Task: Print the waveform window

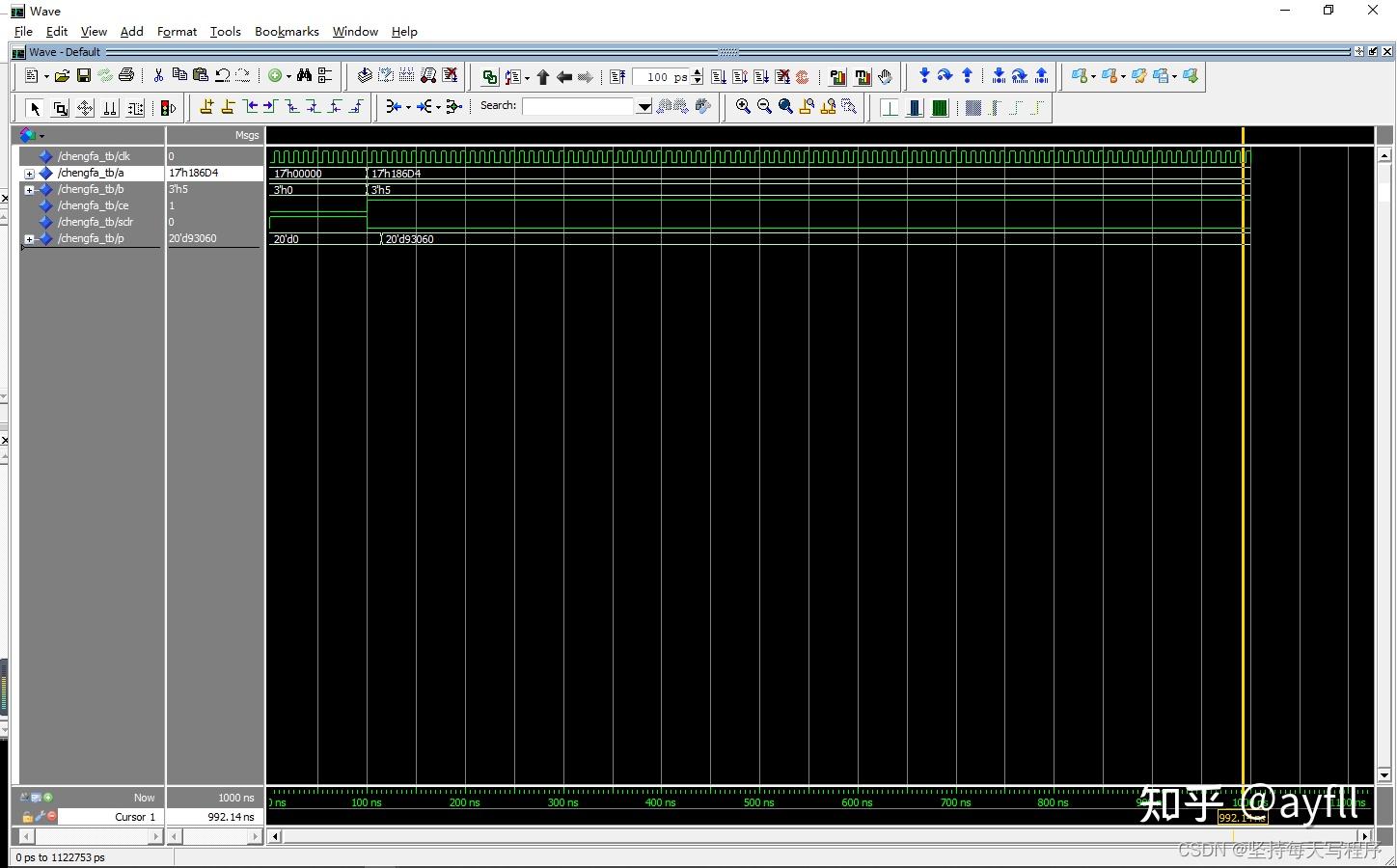Action: tap(125, 76)
